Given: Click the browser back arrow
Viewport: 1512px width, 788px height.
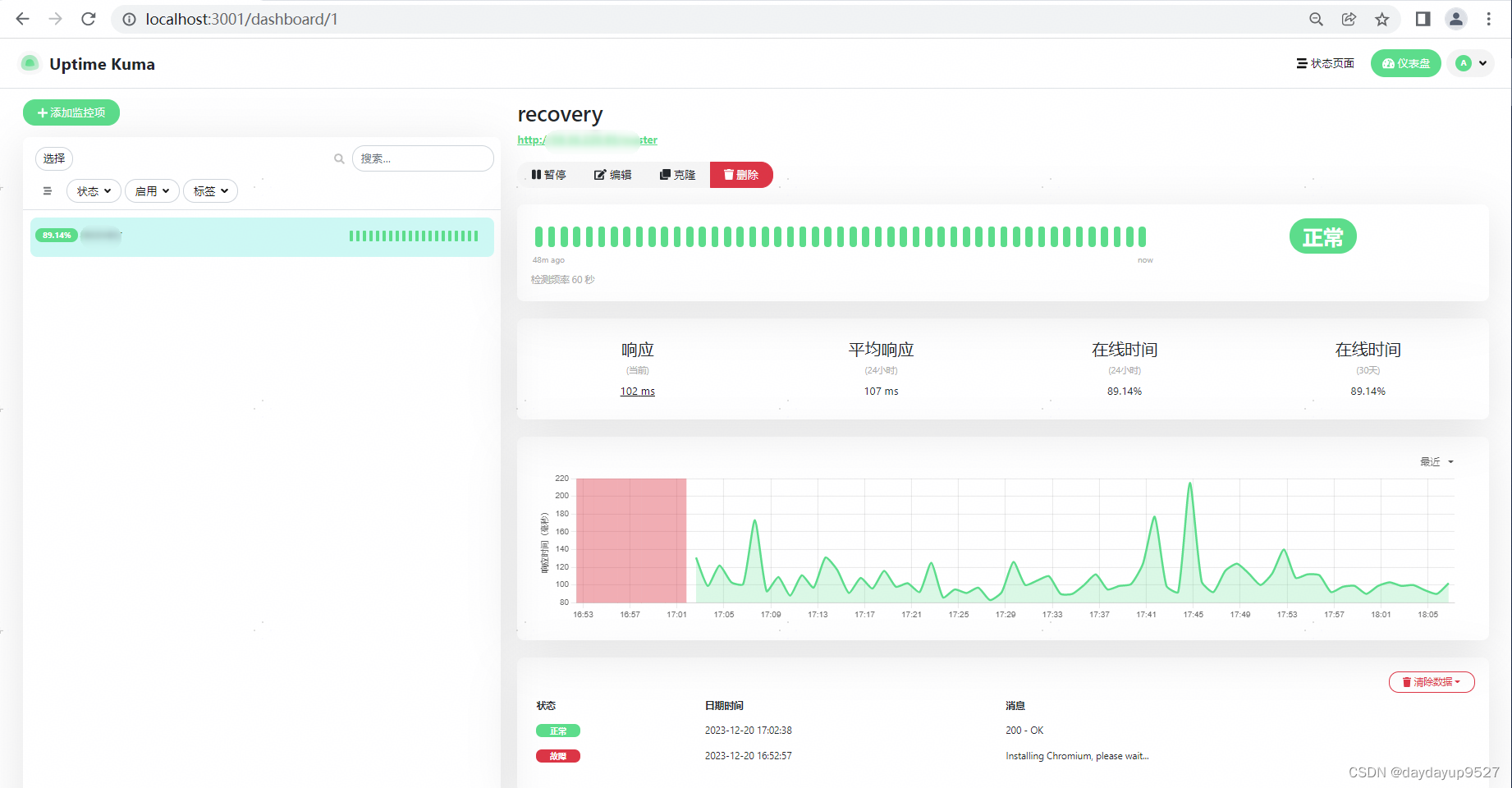Looking at the screenshot, I should click(22, 19).
